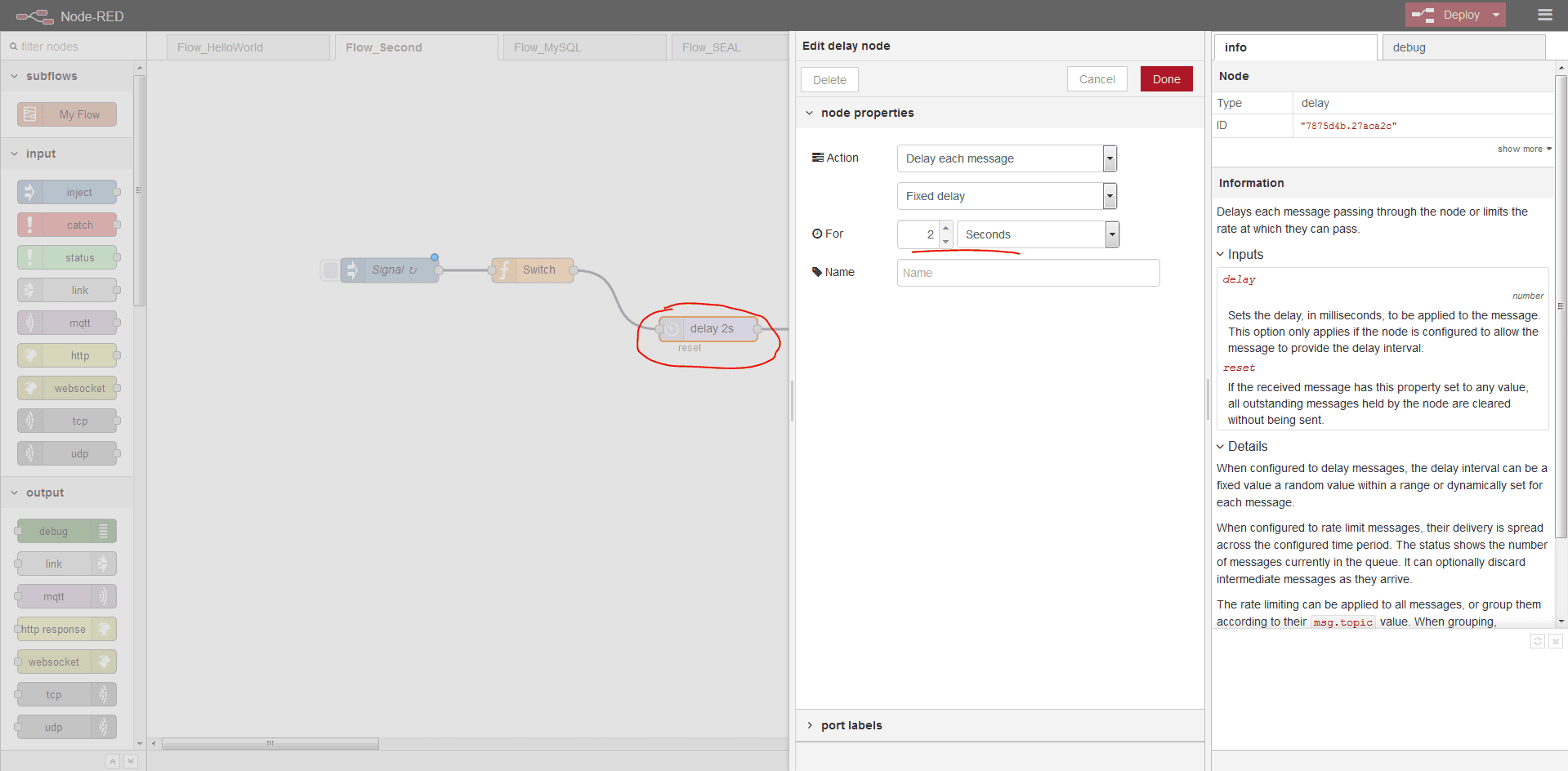Collapse the node properties section
Screen dimensions: 1568x771
pyautogui.click(x=867, y=113)
